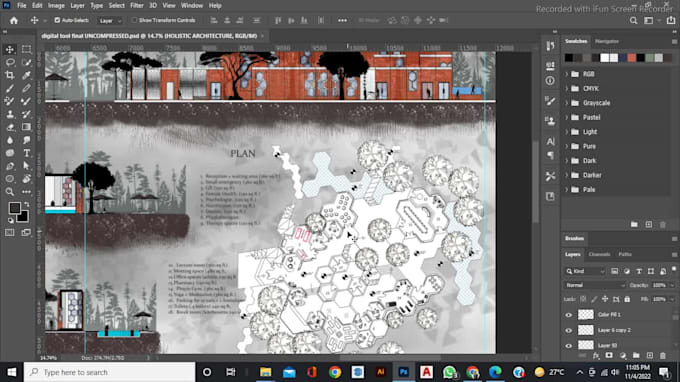The image size is (680, 382).
Task: Switch to the Paths tab
Action: click(625, 255)
